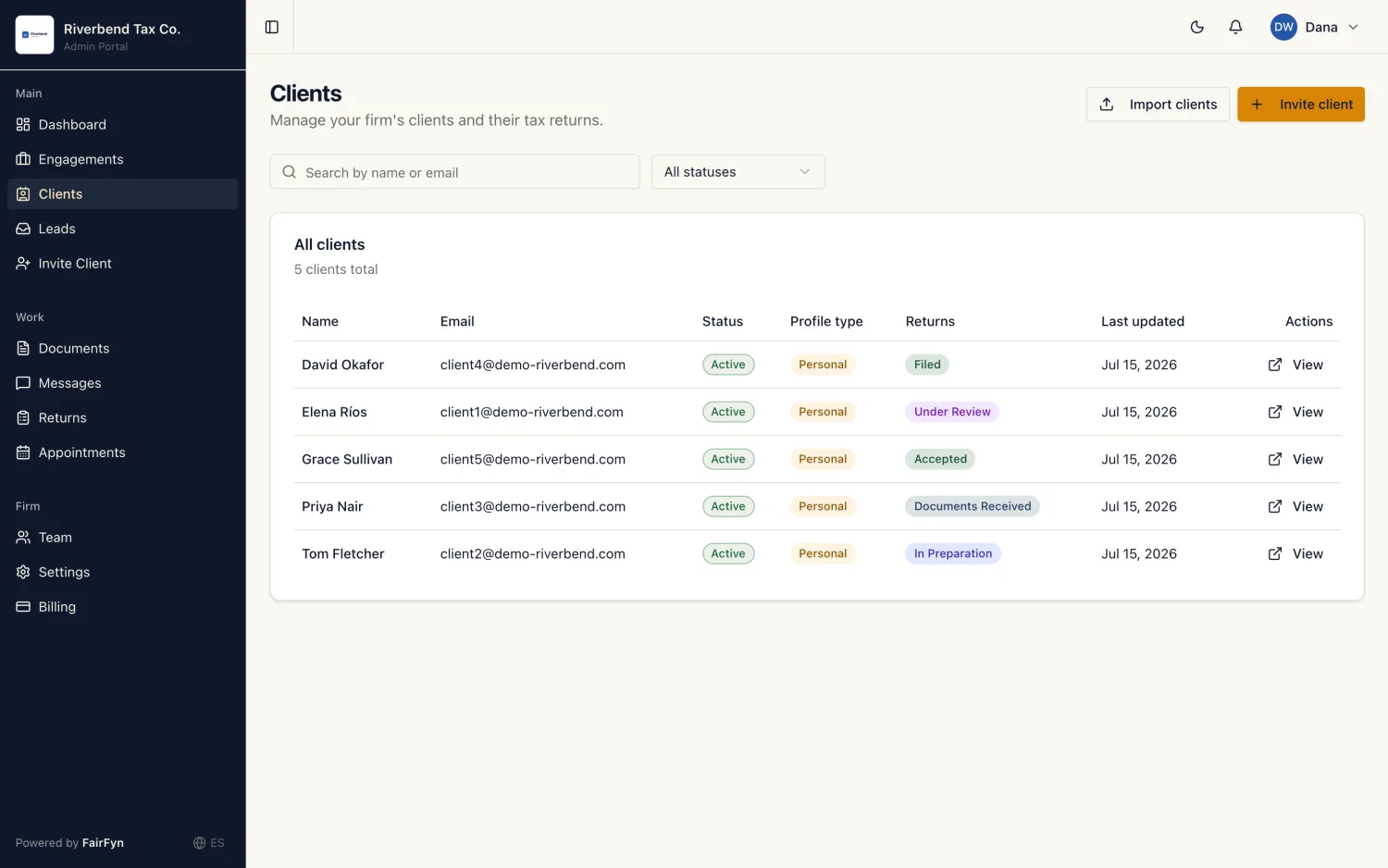View Grace Sullivan's client record

coord(1295,459)
